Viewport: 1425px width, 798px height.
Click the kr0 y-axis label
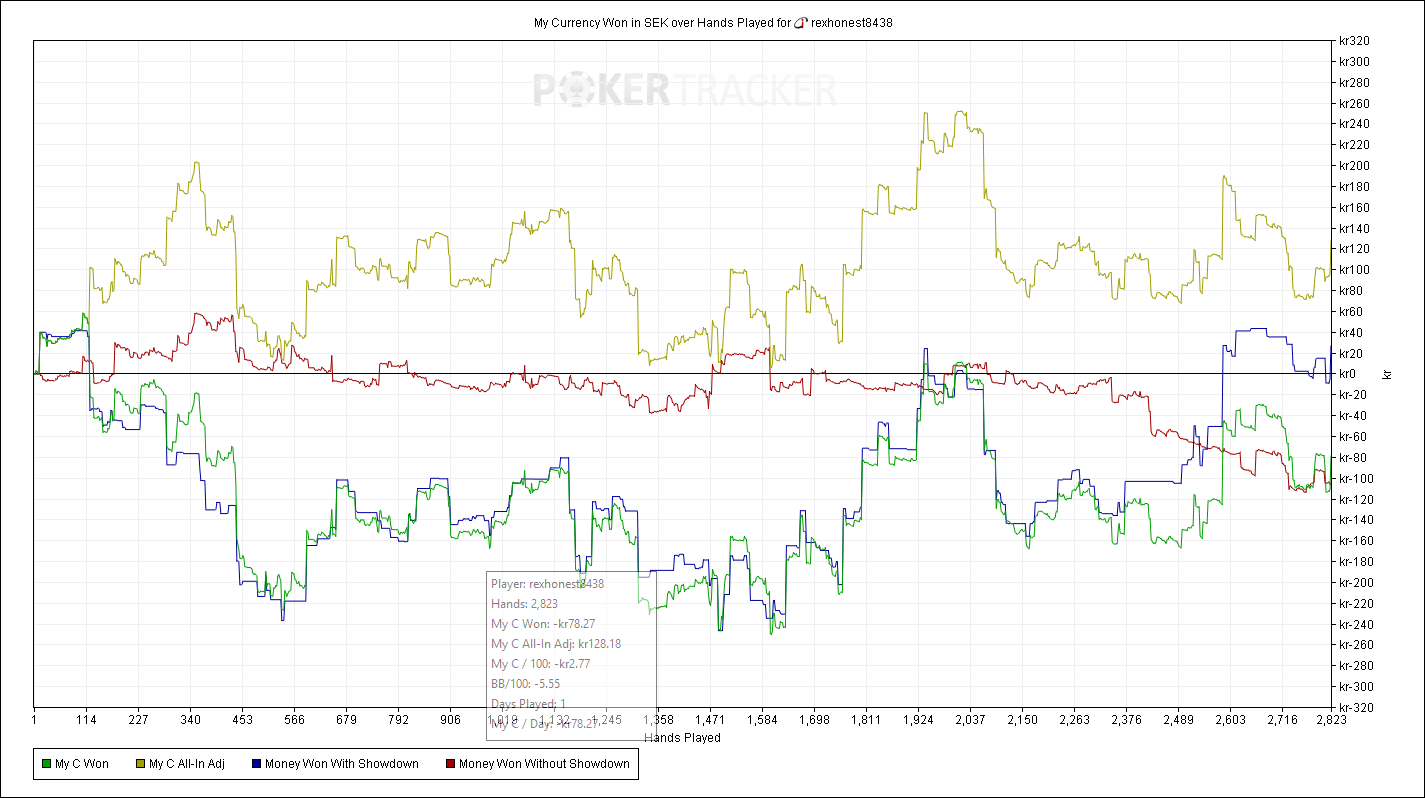1349,374
